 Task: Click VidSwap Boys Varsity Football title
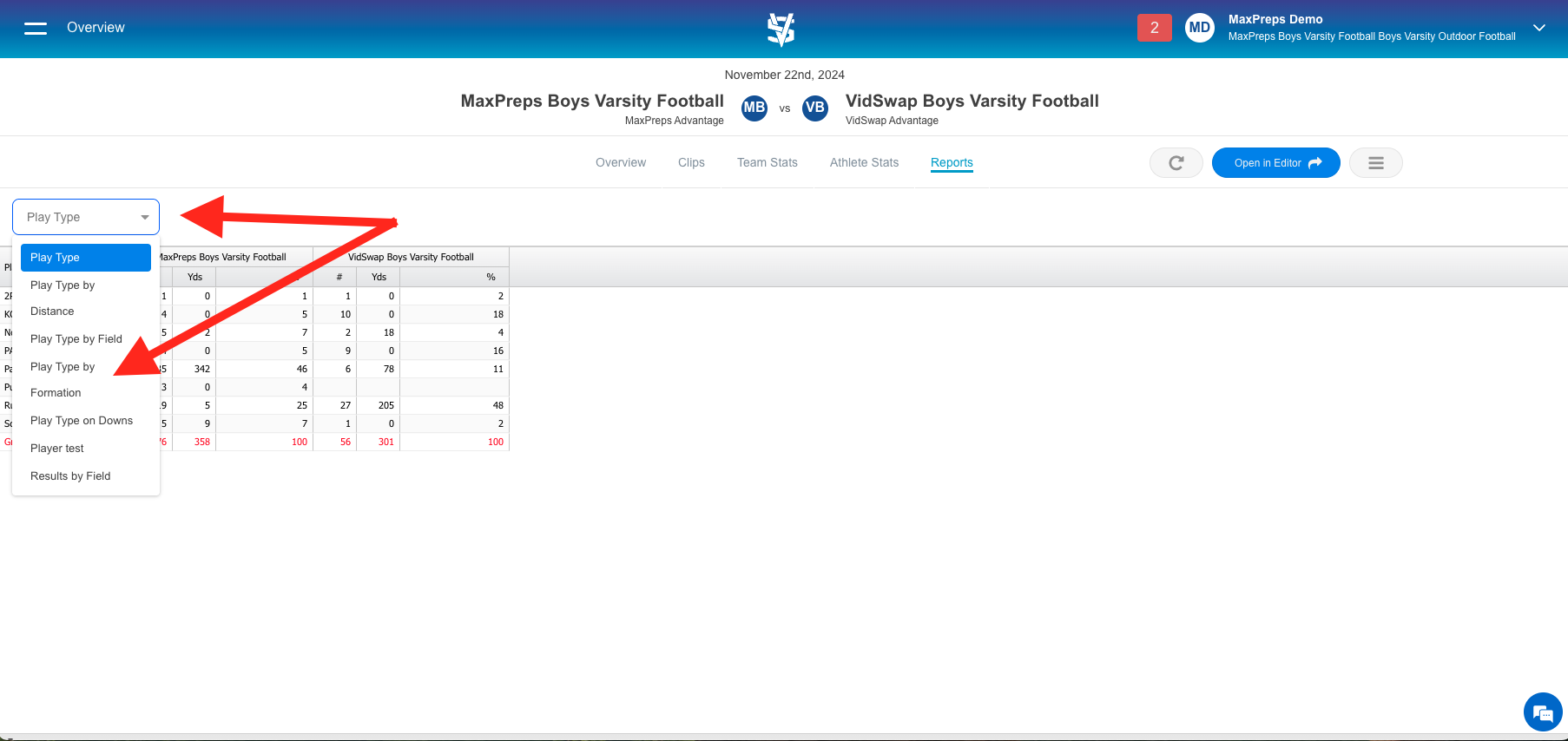click(x=972, y=101)
